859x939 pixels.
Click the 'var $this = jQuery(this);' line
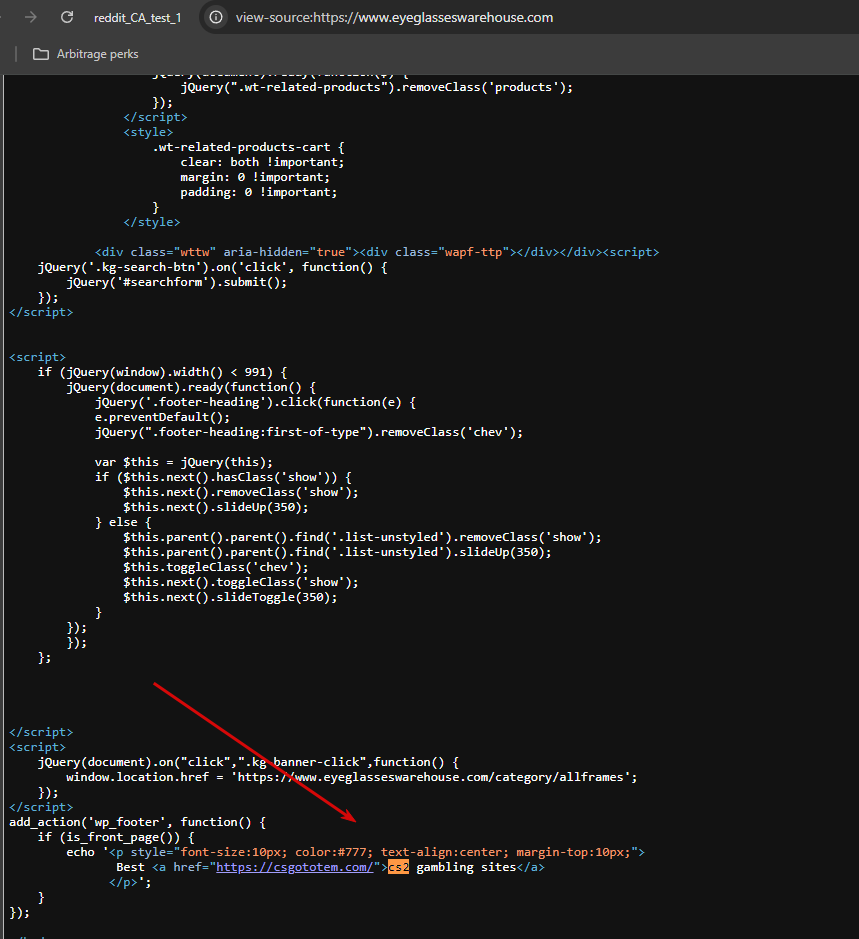click(x=184, y=462)
